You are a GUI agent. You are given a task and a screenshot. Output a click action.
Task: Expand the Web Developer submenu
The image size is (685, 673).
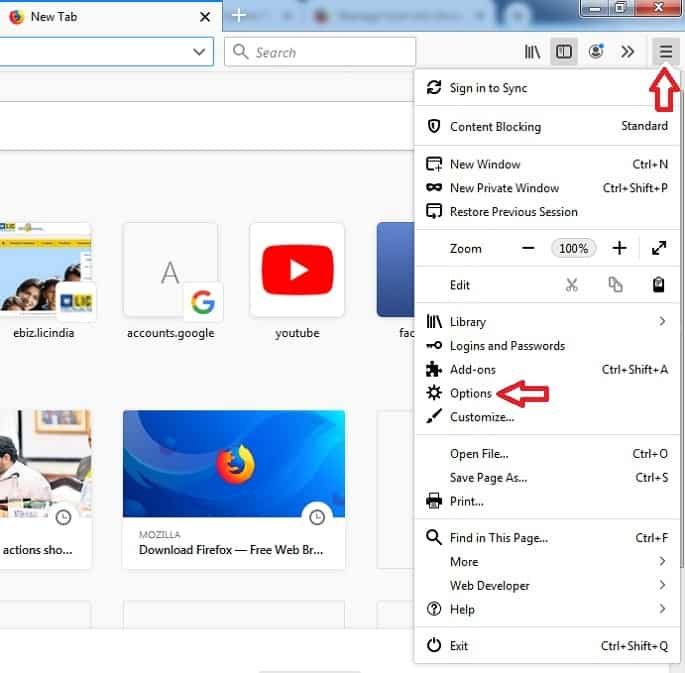coord(547,586)
